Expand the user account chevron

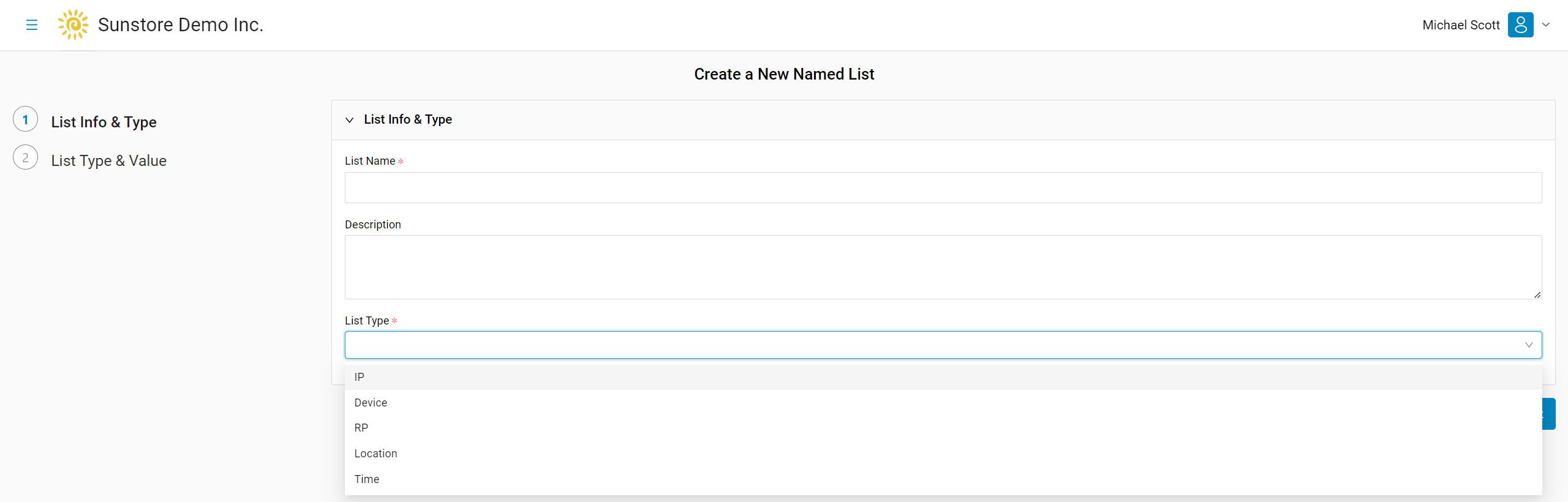[1546, 25]
